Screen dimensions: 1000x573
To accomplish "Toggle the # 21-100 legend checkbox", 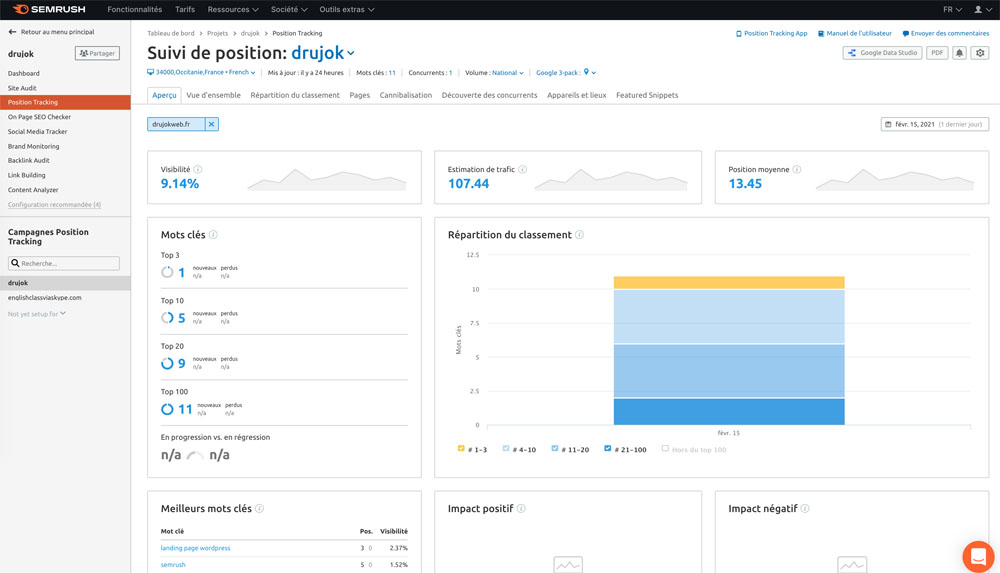I will coord(608,449).
